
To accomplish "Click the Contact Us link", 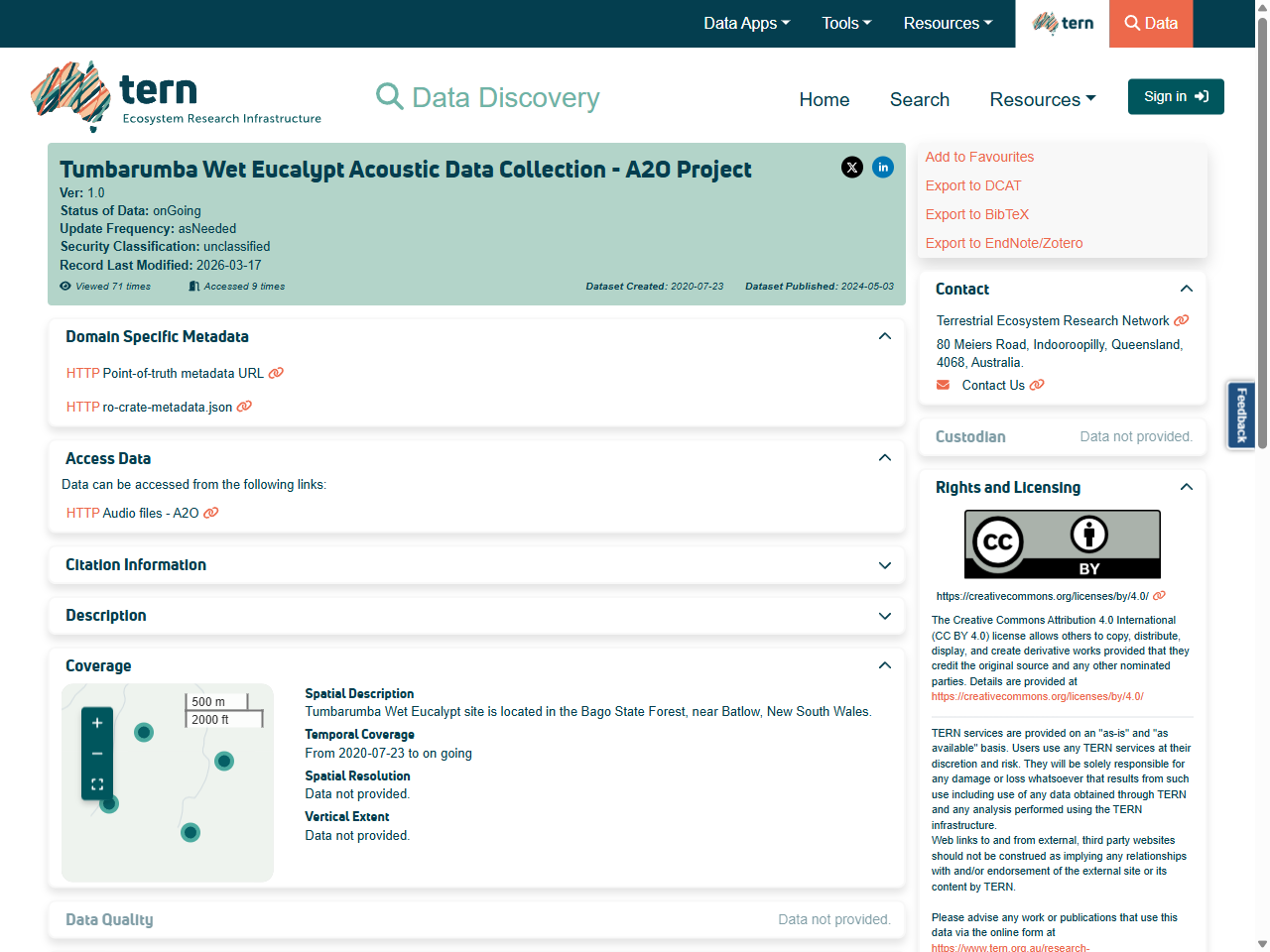I will click(x=993, y=385).
